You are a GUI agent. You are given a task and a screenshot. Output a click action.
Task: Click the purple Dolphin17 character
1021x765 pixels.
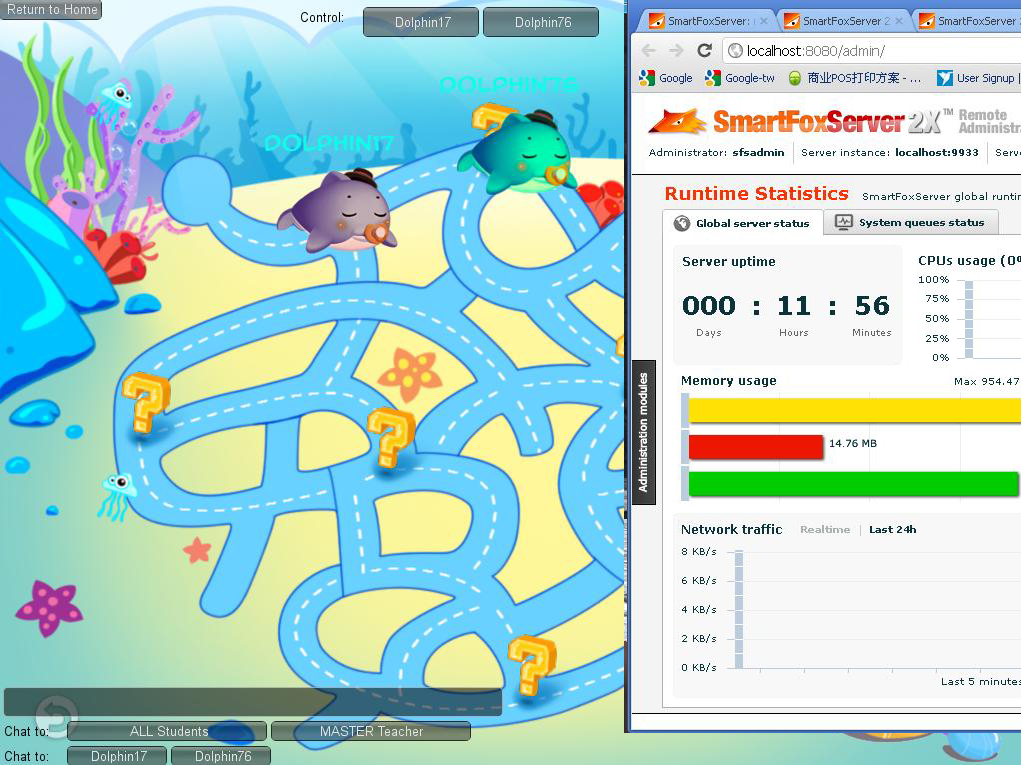click(338, 211)
